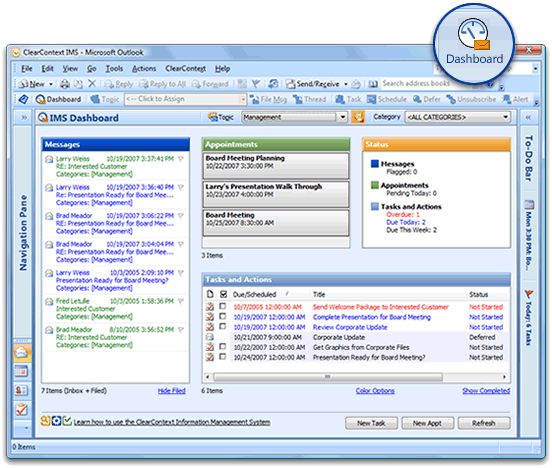The width and height of the screenshot is (552, 468).
Task: Click the File Msg toolbar icon
Action: click(268, 99)
